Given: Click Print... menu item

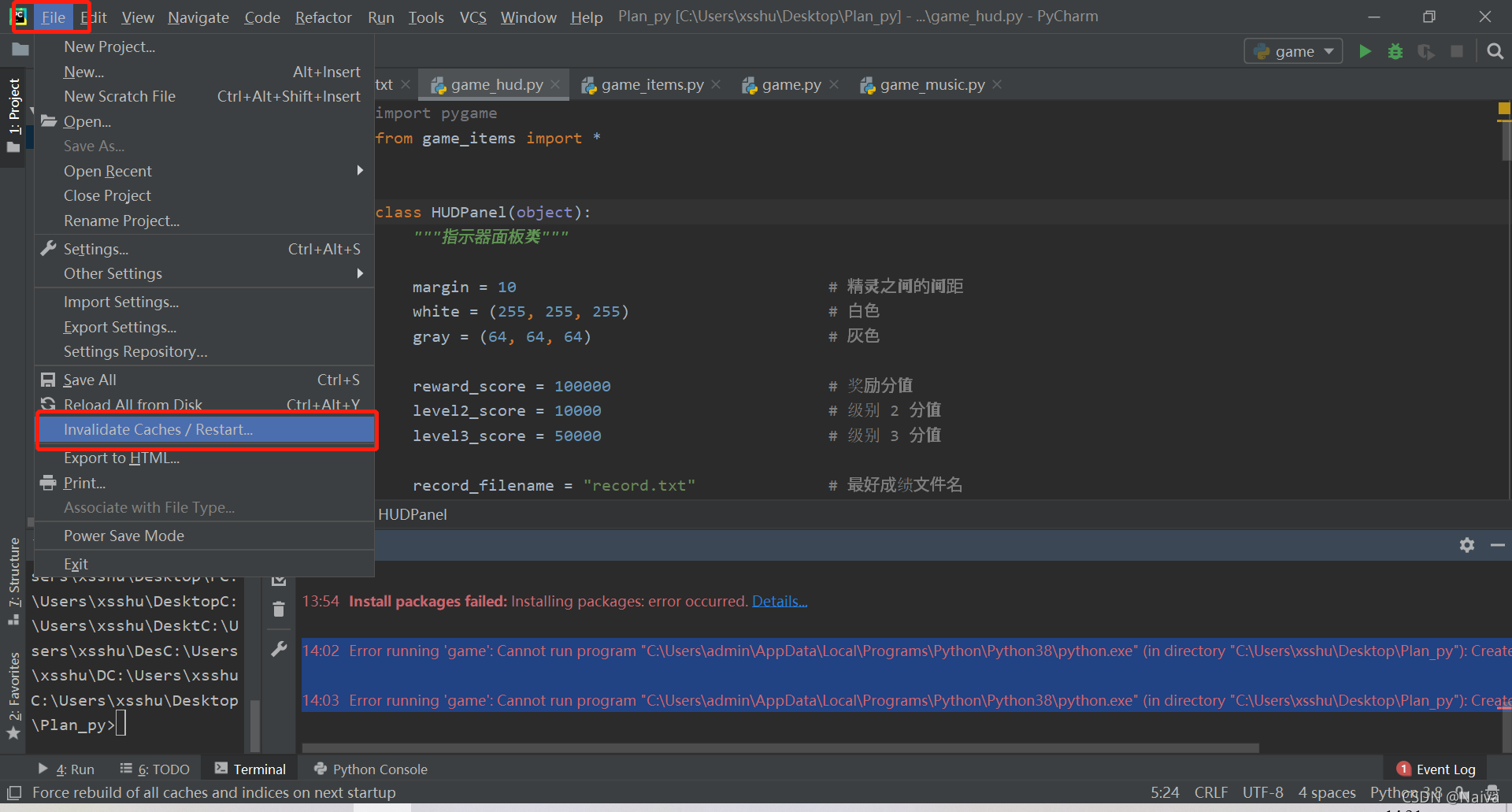Looking at the screenshot, I should (205, 483).
